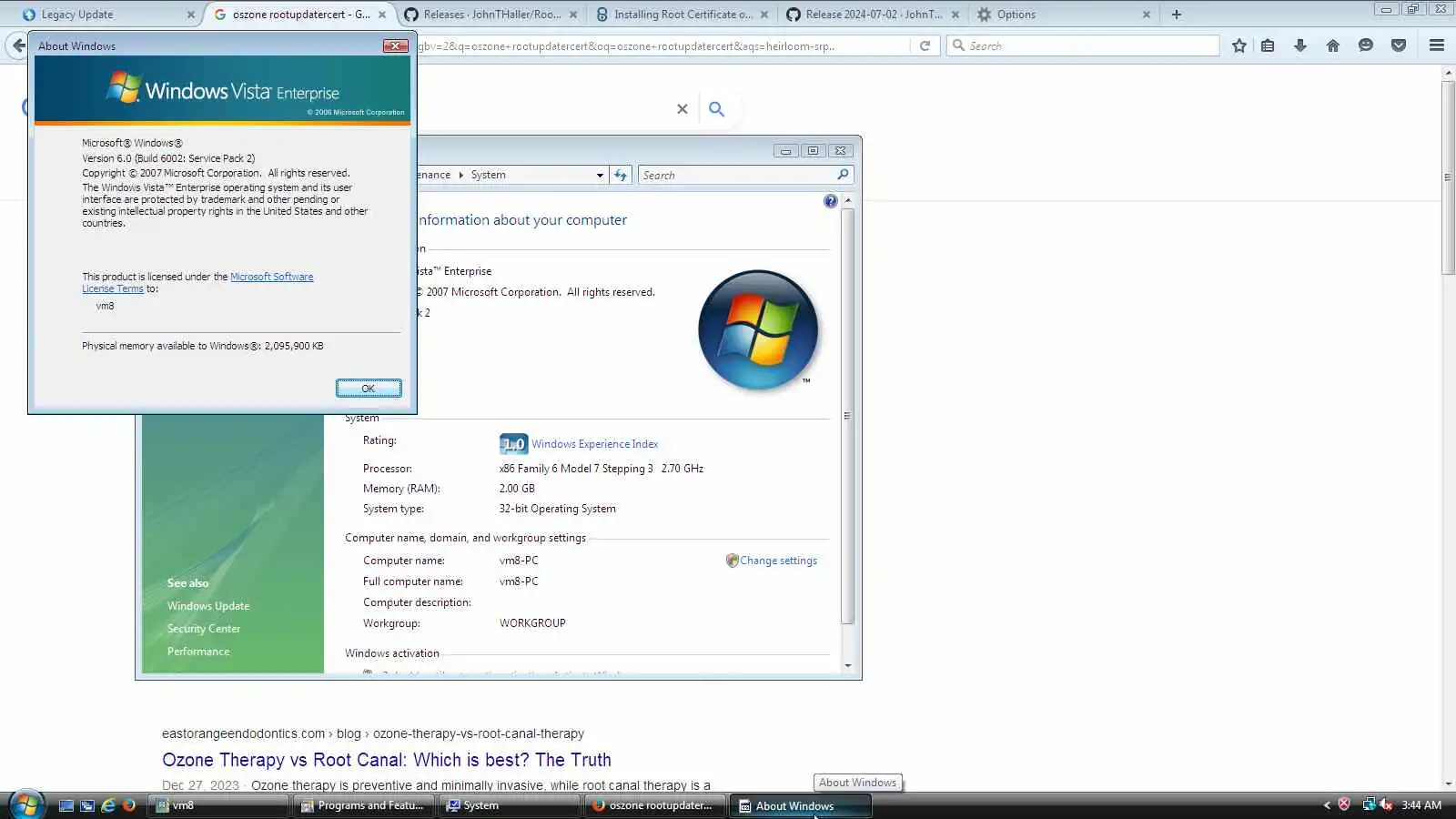The height and width of the screenshot is (819, 1456).
Task: Close the Legacy Update tab
Action: point(191,15)
